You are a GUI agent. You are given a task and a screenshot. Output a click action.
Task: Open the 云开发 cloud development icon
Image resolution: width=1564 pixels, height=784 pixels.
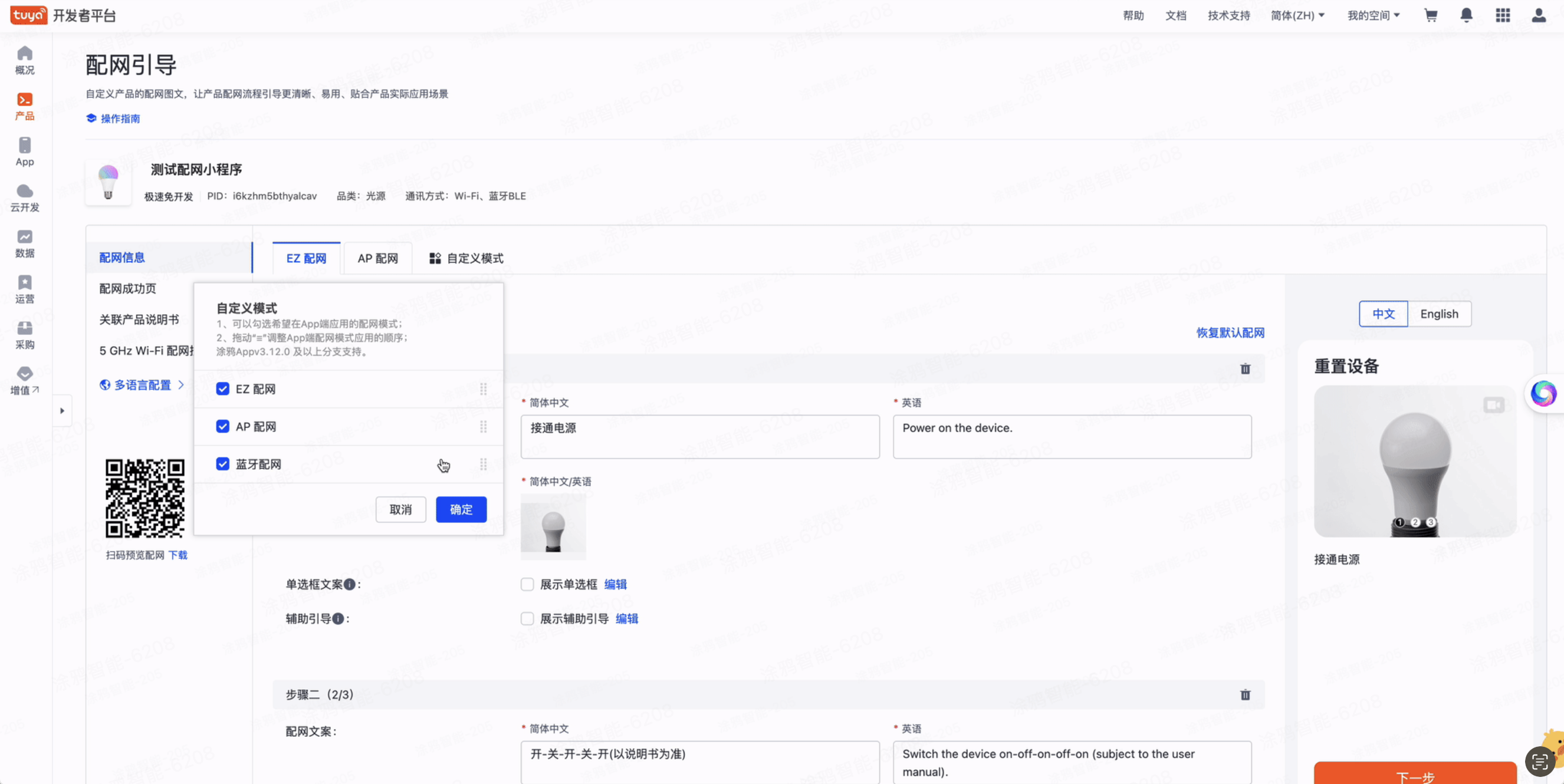coord(25,198)
